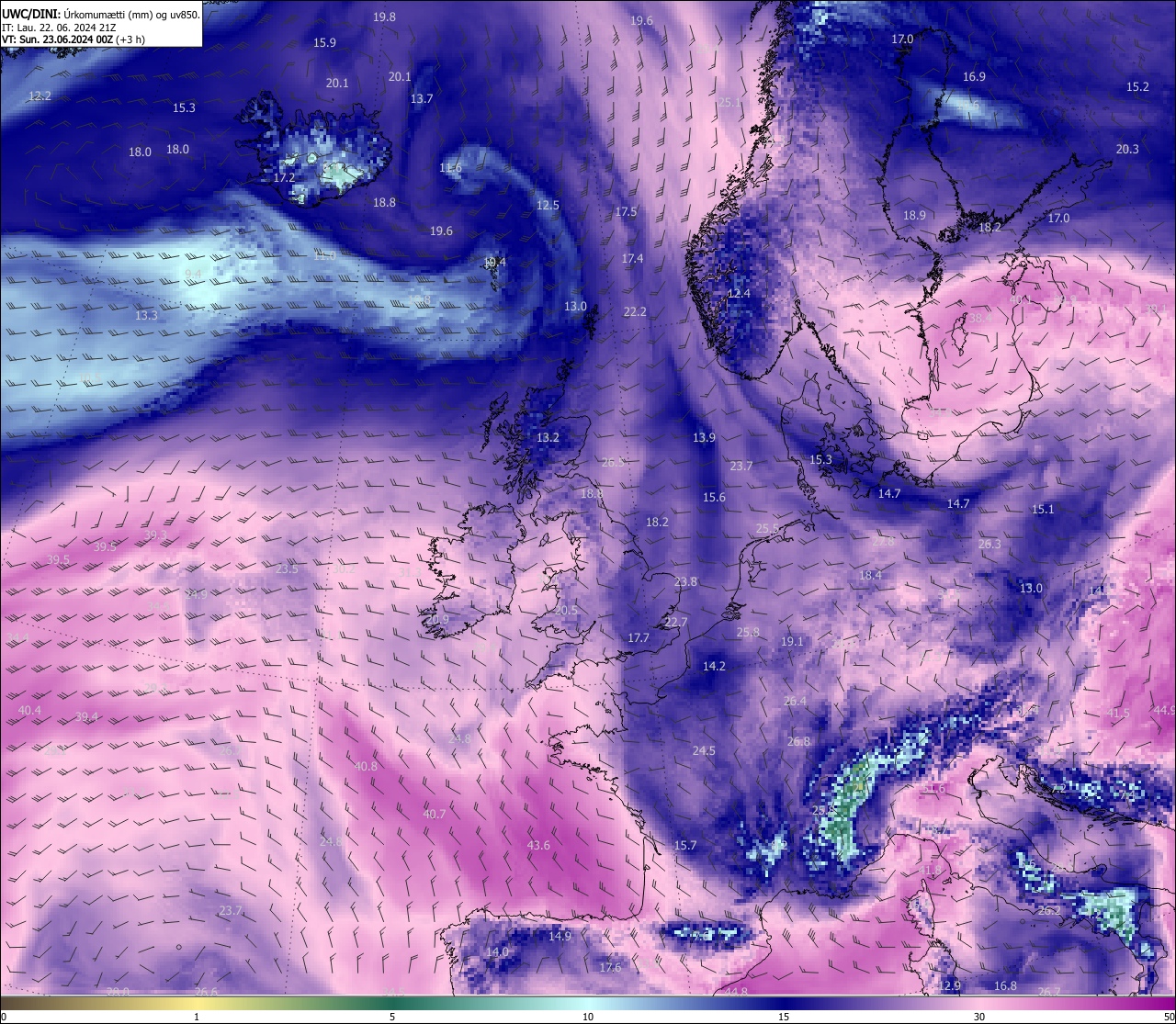This screenshot has height=1024, width=1176.
Task: Click the 13.9 value in the North Sea
Action: 704,438
